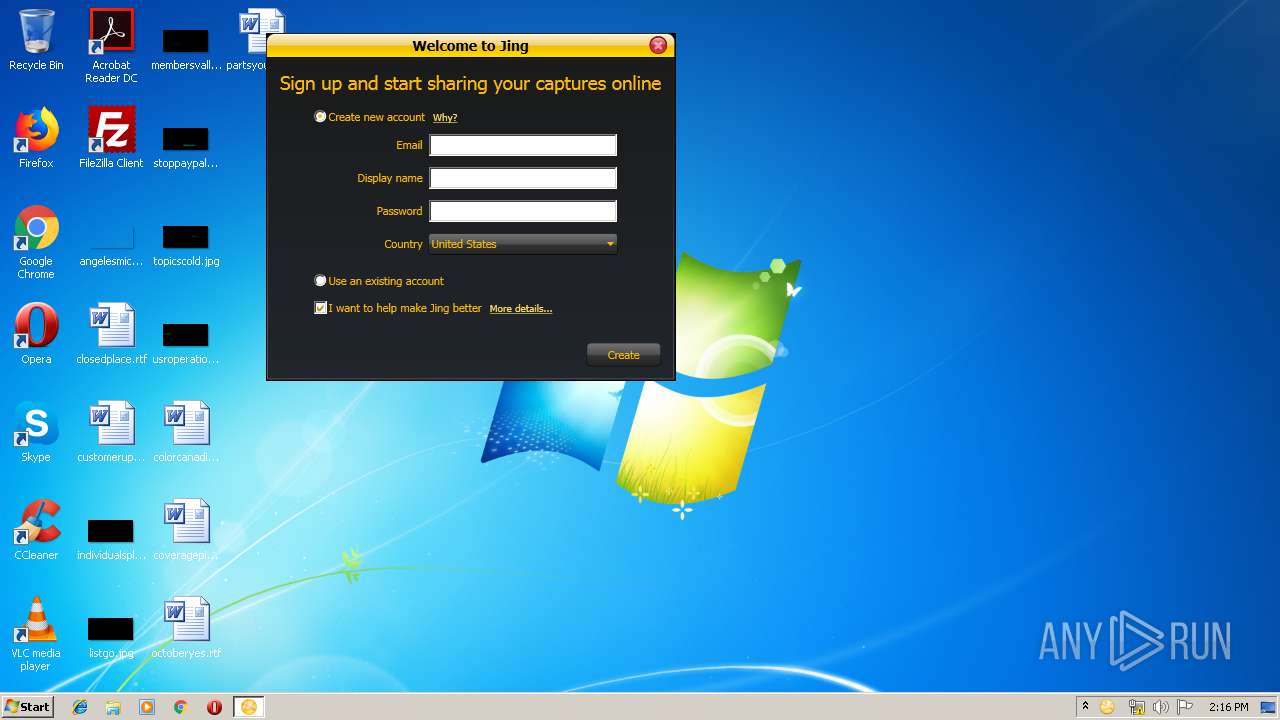This screenshot has height=720, width=1280.
Task: Open VLC media player desktop shortcut
Action: tap(36, 634)
